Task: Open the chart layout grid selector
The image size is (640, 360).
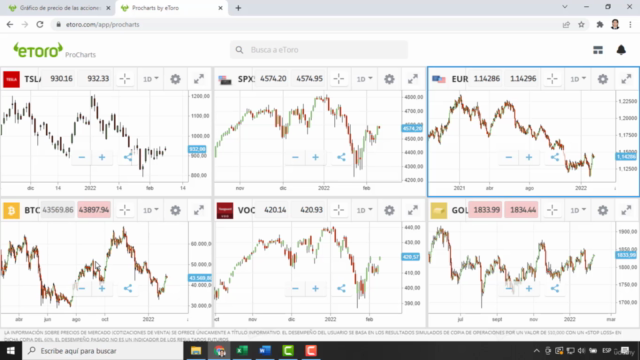Action: pyautogui.click(x=598, y=50)
